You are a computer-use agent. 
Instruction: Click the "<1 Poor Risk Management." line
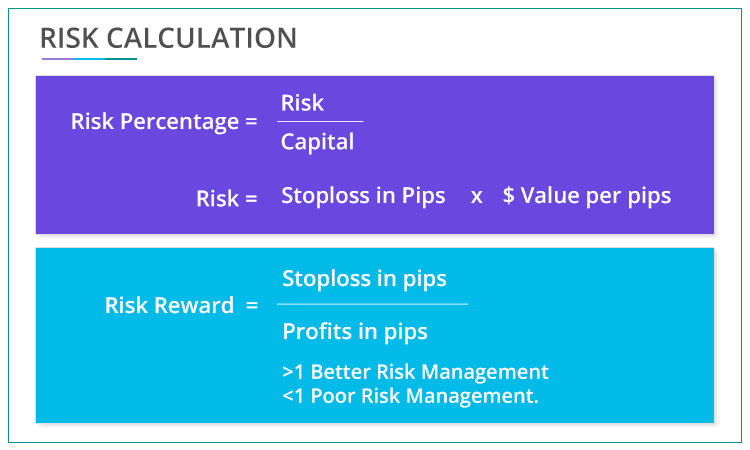[410, 396]
